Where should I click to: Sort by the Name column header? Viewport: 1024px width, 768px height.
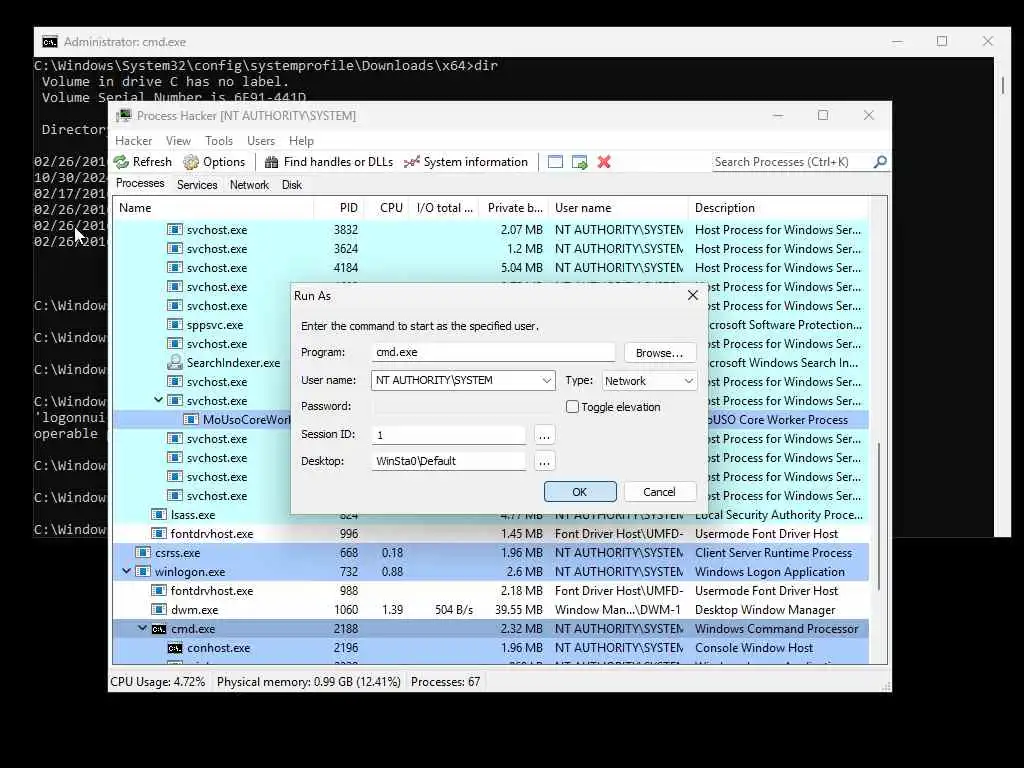[214, 208]
